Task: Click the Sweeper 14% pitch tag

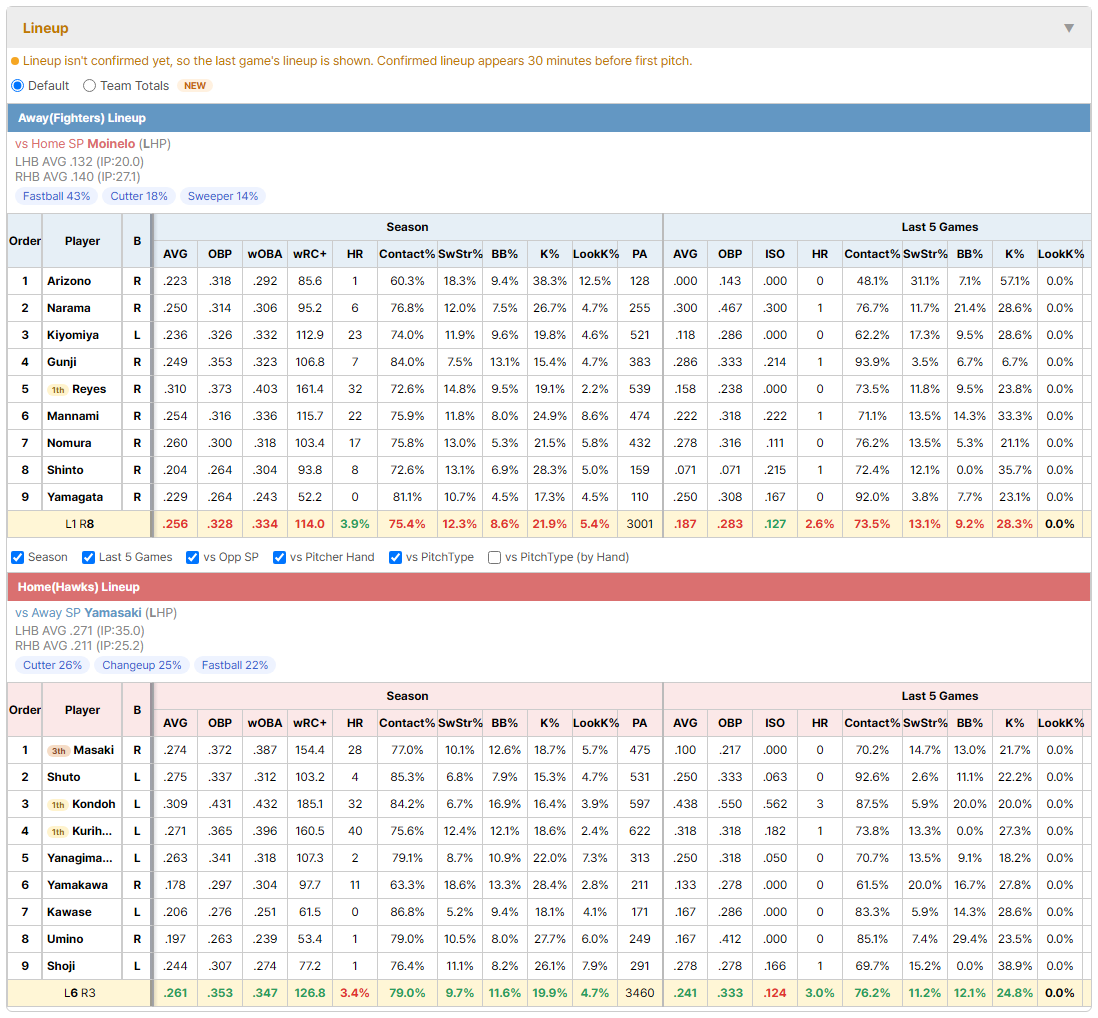Action: coord(223,196)
